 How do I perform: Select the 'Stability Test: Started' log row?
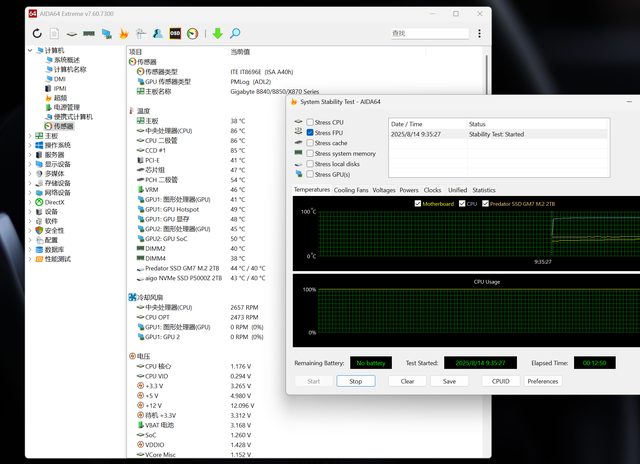[498, 134]
